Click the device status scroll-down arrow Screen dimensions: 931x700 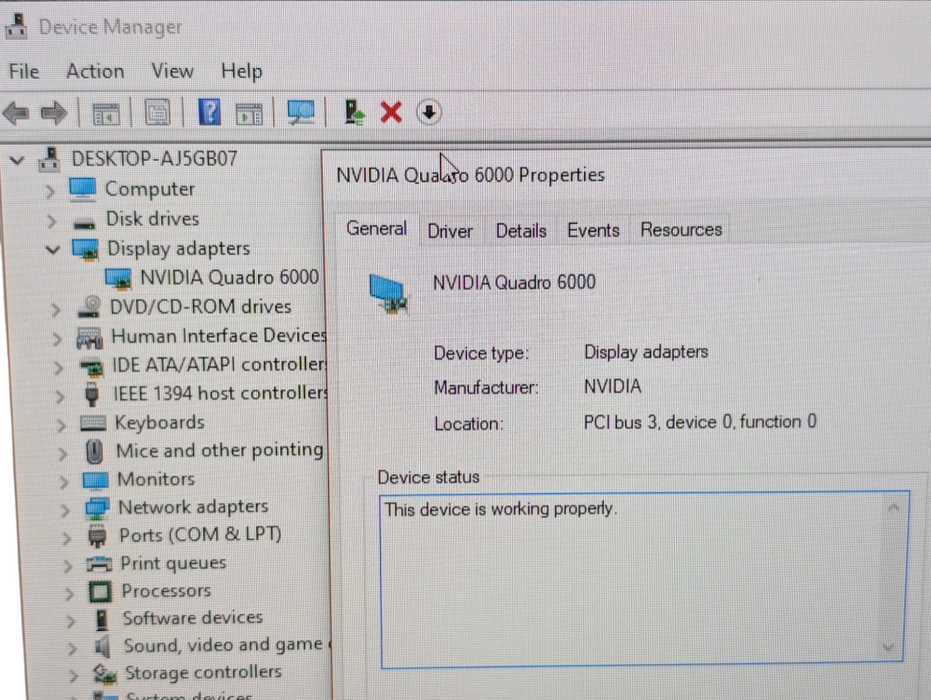coord(888,647)
